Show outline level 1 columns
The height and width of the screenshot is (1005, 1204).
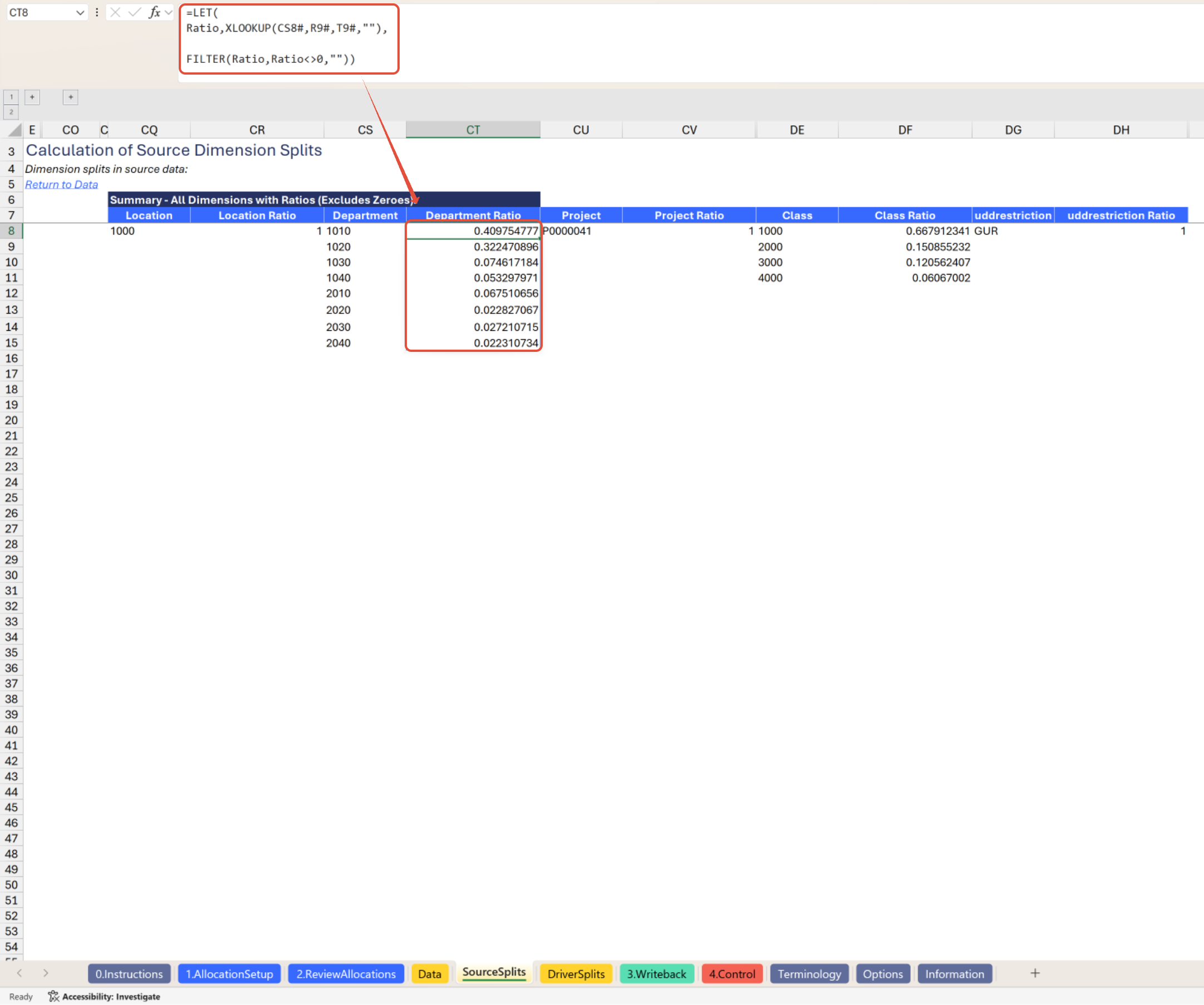pos(11,97)
